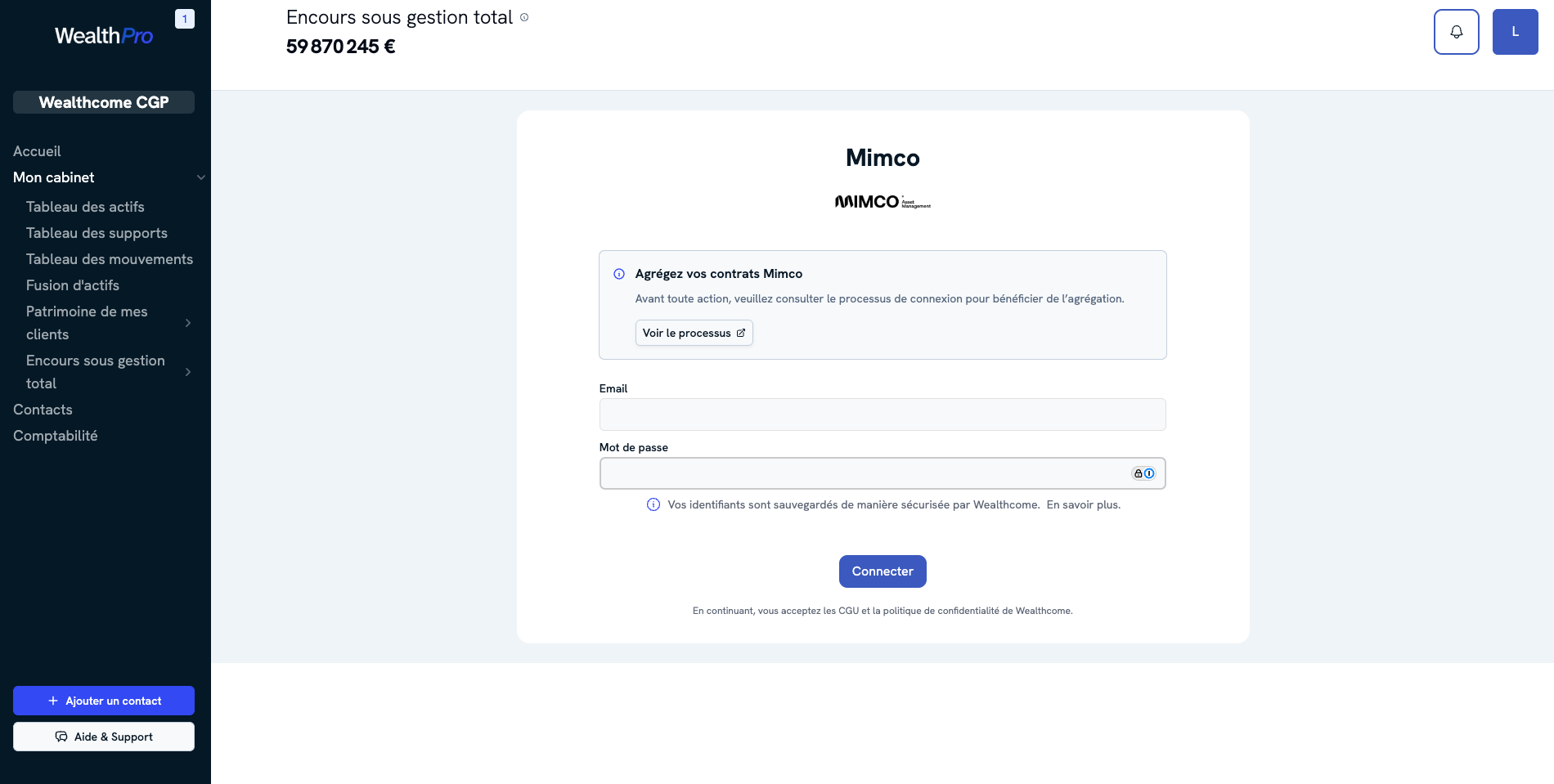1554x784 pixels.
Task: Open Aide & Support
Action: (x=104, y=737)
